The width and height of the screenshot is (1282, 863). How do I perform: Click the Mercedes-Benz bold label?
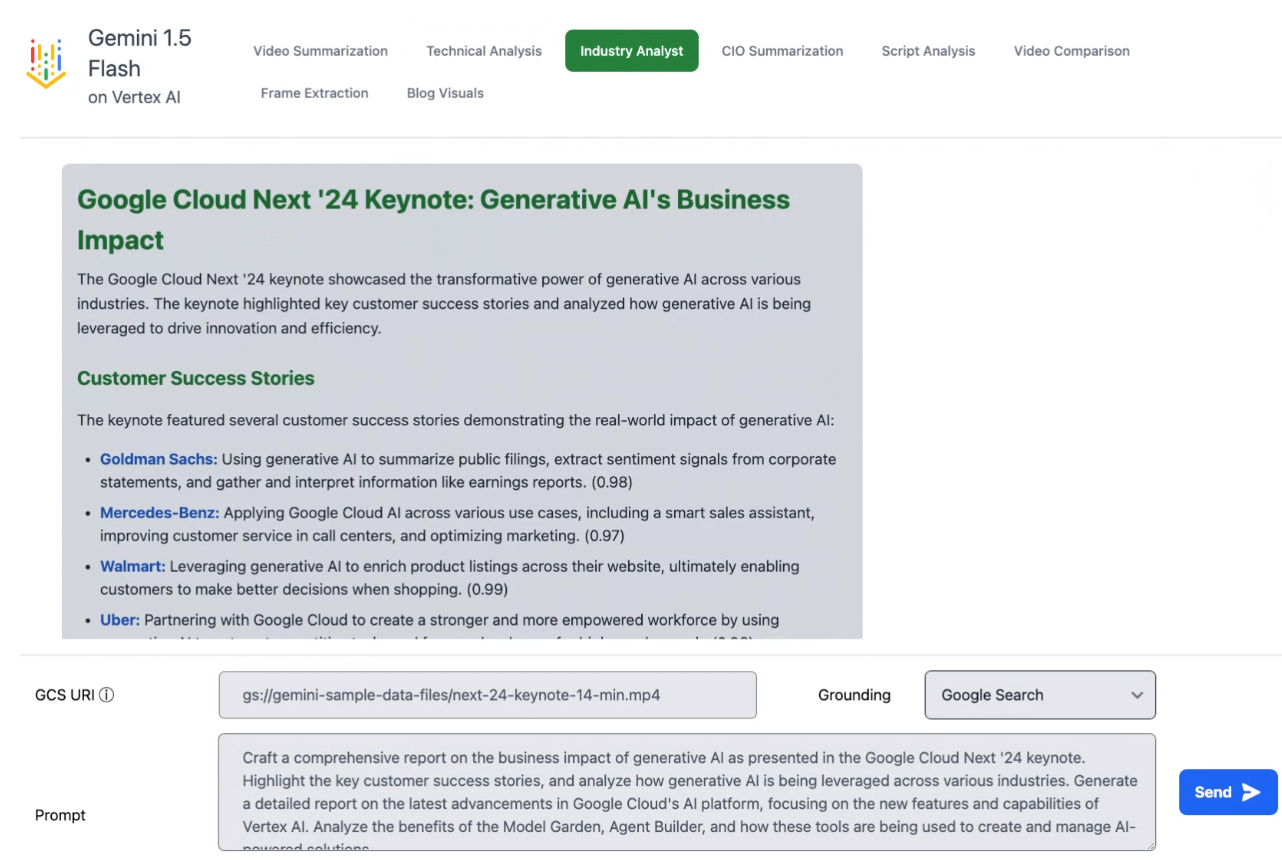pos(159,513)
